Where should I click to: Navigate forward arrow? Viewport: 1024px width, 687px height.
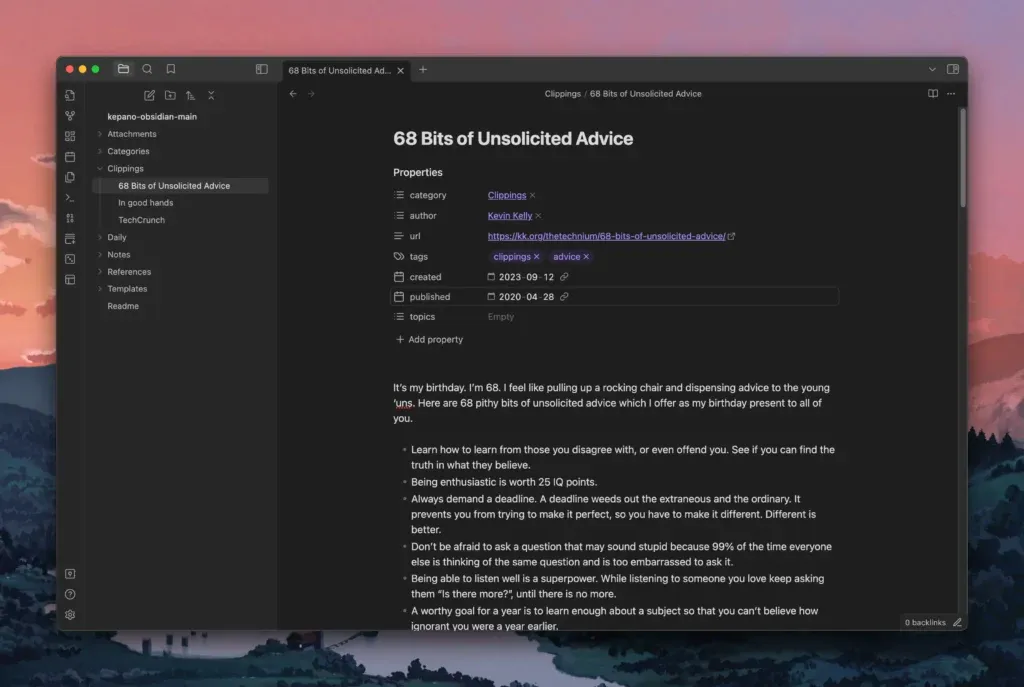click(x=311, y=94)
